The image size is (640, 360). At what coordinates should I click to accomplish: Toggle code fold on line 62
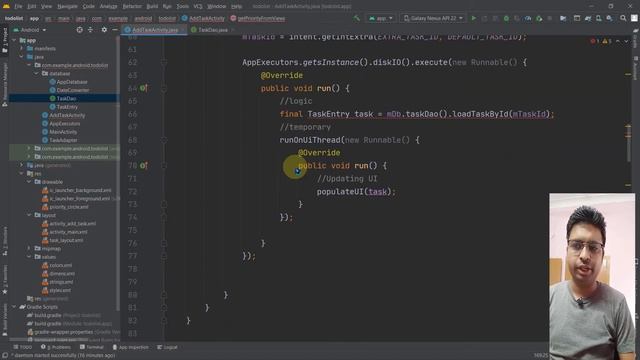point(164,62)
